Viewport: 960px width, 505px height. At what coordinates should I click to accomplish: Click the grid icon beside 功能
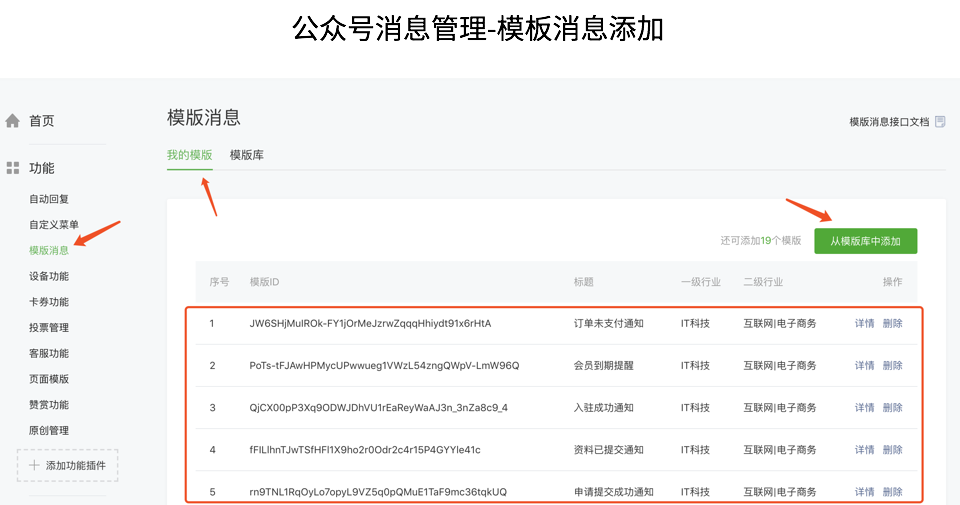tap(13, 168)
